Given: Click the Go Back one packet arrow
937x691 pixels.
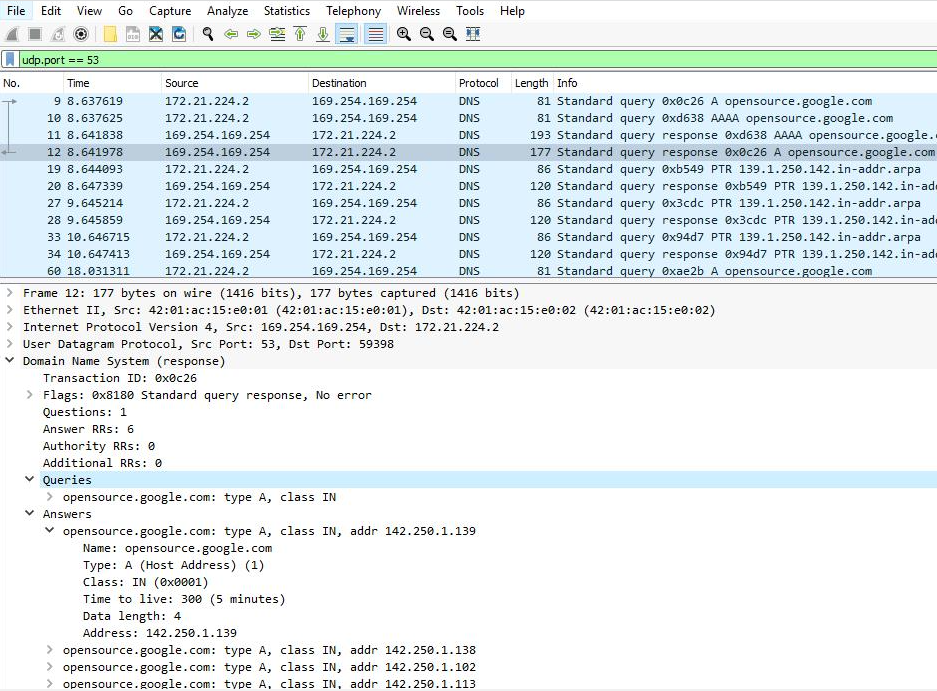Looking at the screenshot, I should click(232, 33).
